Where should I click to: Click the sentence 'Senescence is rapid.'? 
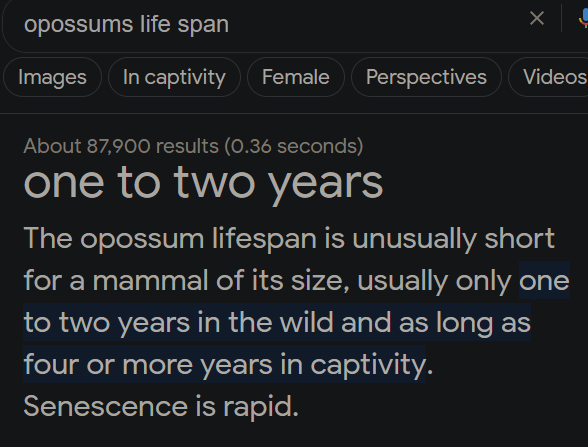click(161, 407)
